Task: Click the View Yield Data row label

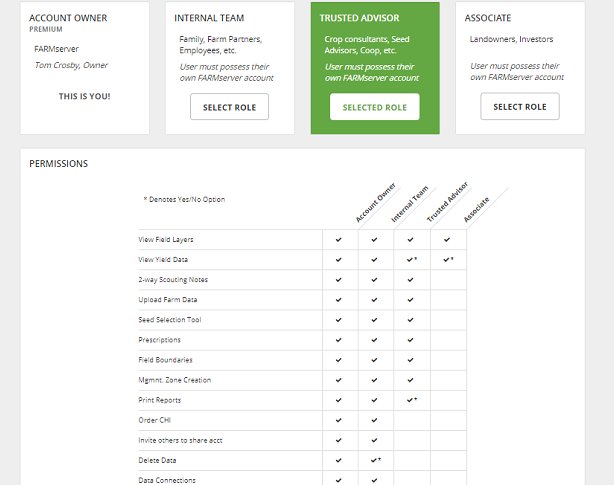Action: tap(163, 260)
